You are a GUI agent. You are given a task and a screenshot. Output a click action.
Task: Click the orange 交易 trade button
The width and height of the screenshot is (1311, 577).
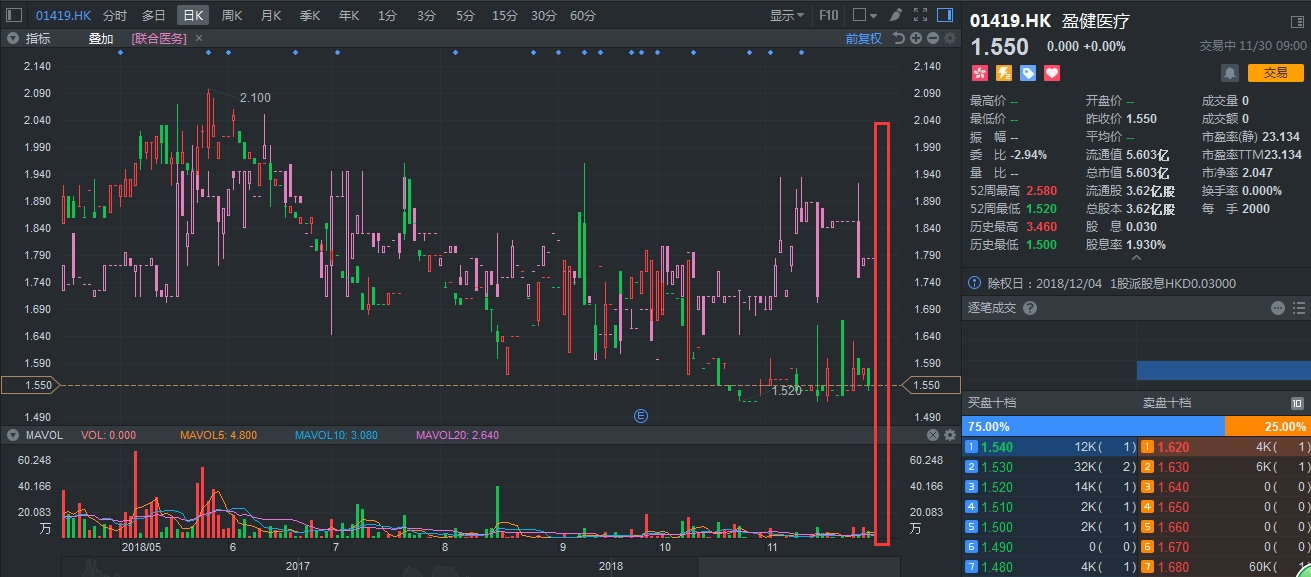pyautogui.click(x=1275, y=73)
